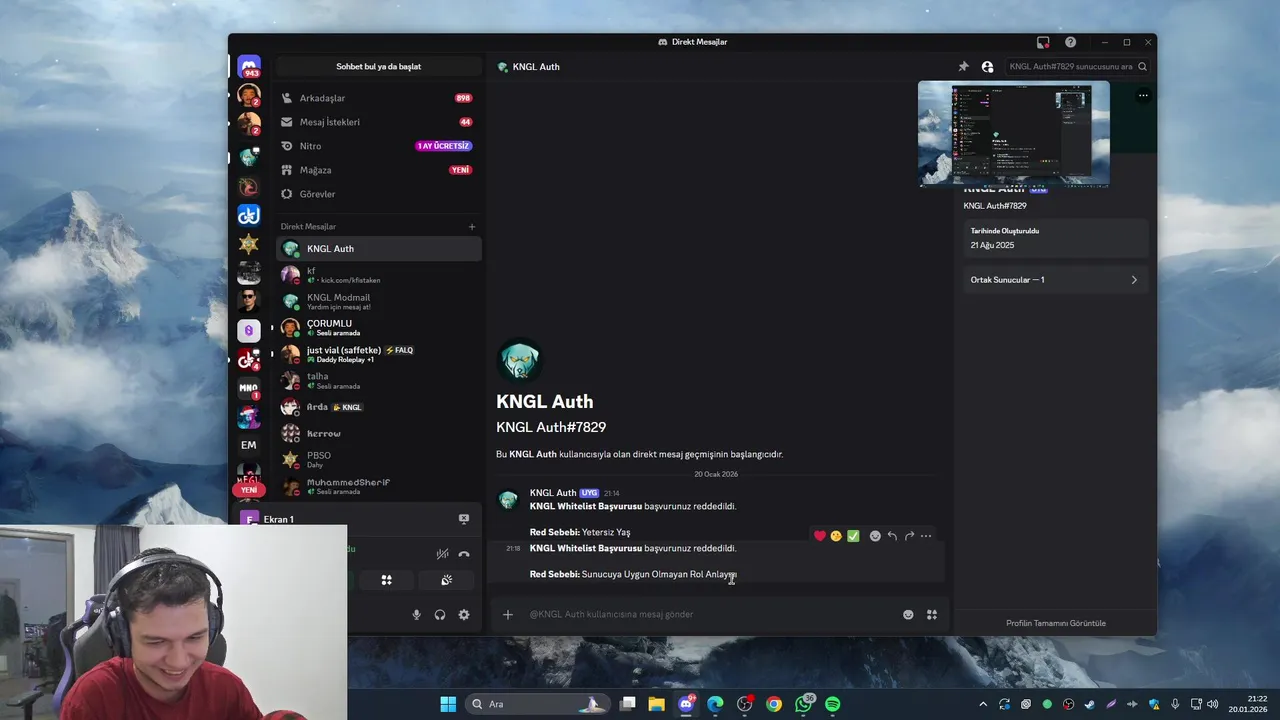Open the Arkadaşlar section
The height and width of the screenshot is (720, 1280).
point(378,98)
